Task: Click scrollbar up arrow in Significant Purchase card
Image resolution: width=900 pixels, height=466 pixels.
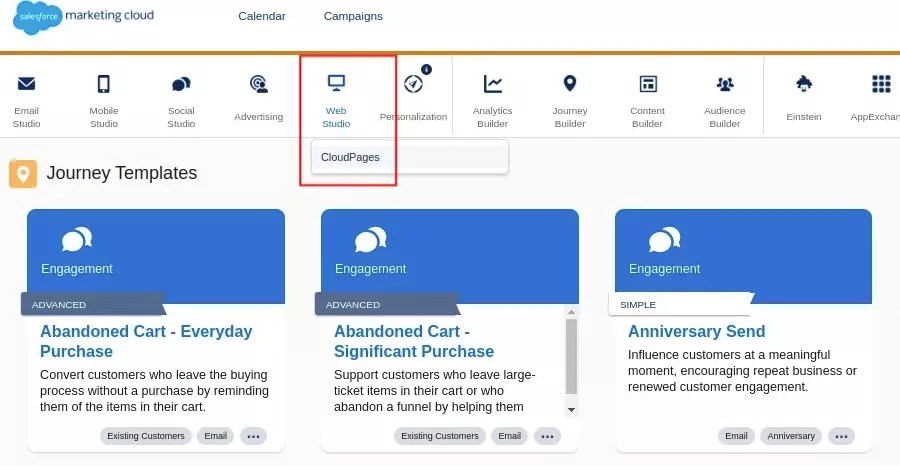Action: pos(571,313)
